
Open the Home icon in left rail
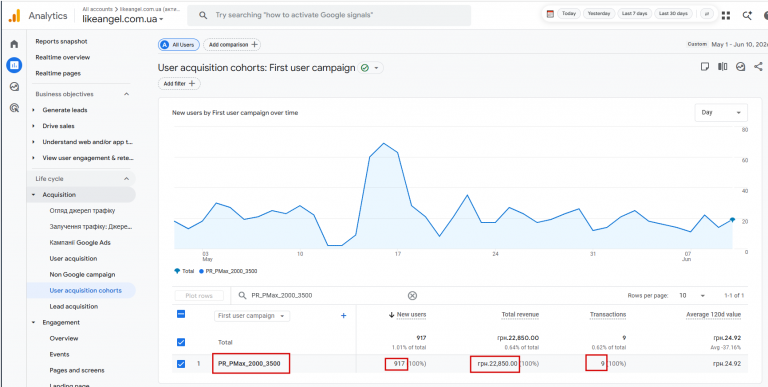click(14, 44)
